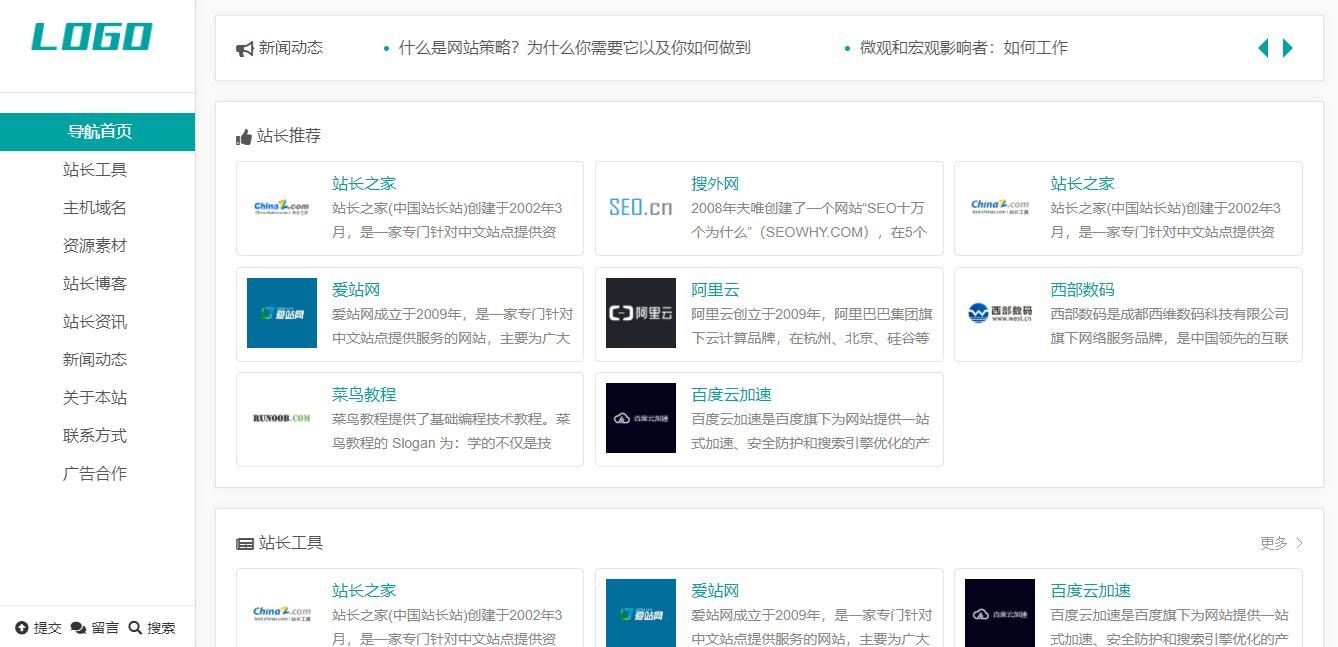Click the 新闻动态 label in the news ticker
1338x647 pixels.
click(x=291, y=48)
